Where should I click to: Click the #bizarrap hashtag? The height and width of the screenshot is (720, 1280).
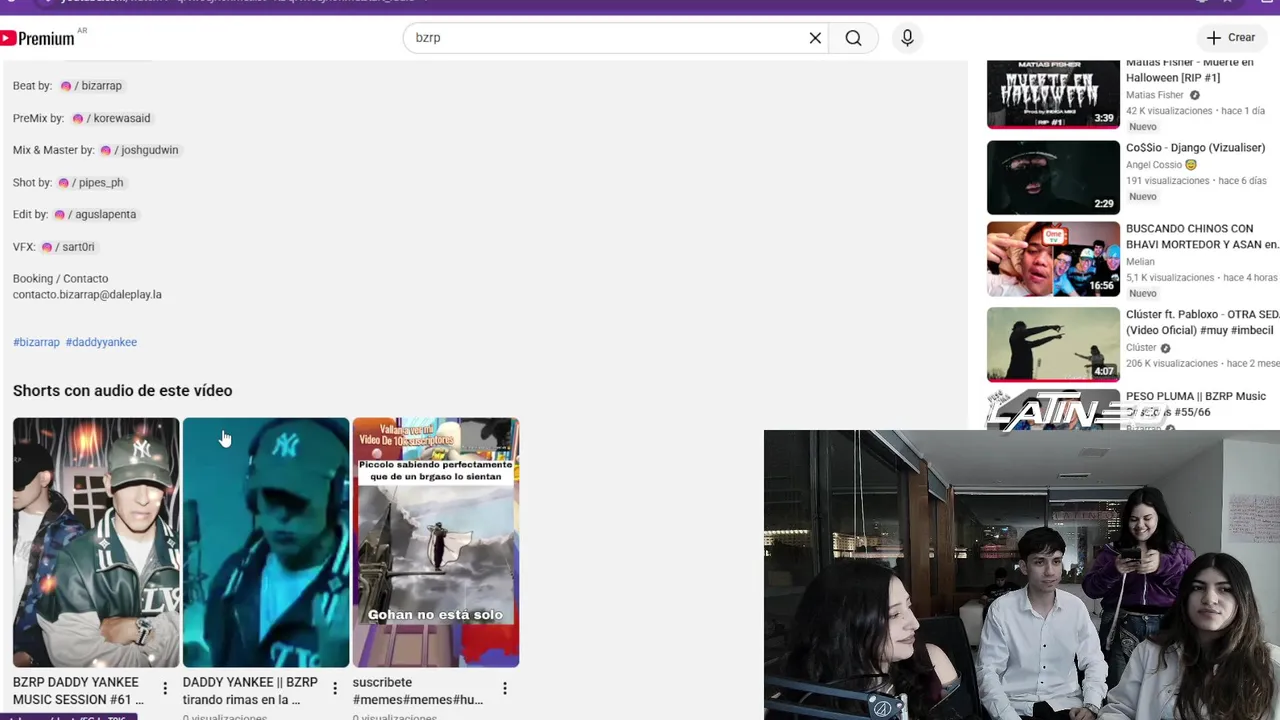click(x=37, y=342)
